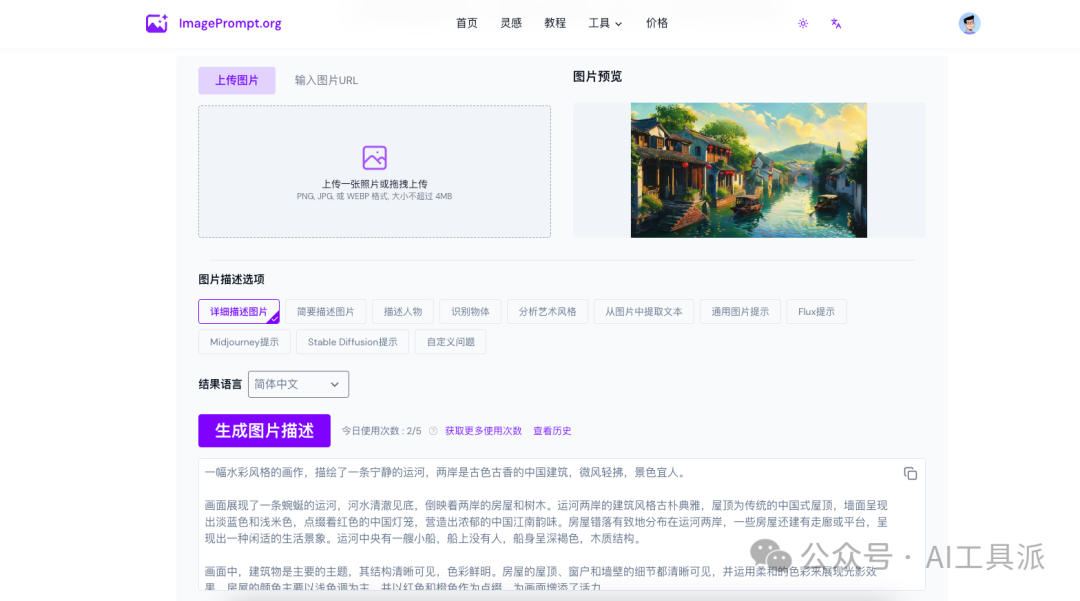The image size is (1080, 601).
Task: Select the 通用图片提示 option
Action: click(x=740, y=312)
